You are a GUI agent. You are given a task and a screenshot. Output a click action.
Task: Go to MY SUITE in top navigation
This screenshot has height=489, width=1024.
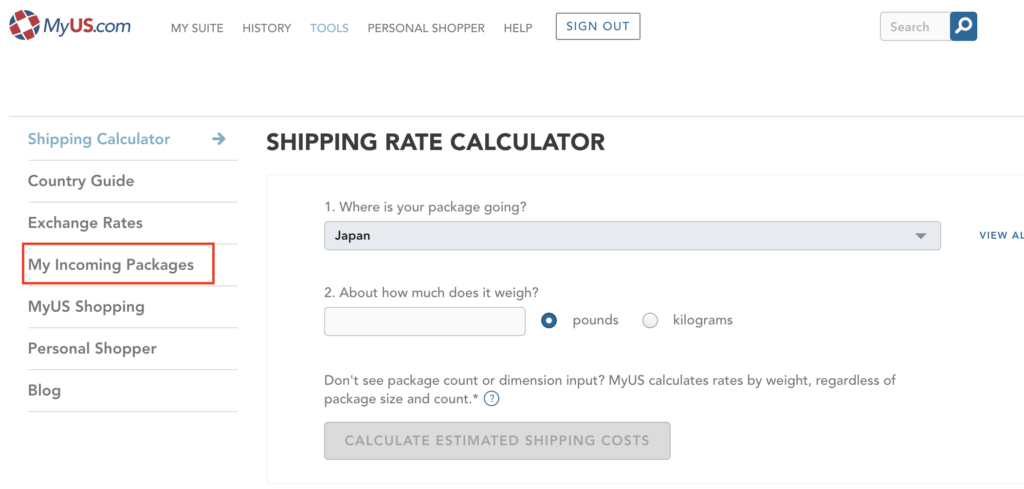pyautogui.click(x=197, y=28)
